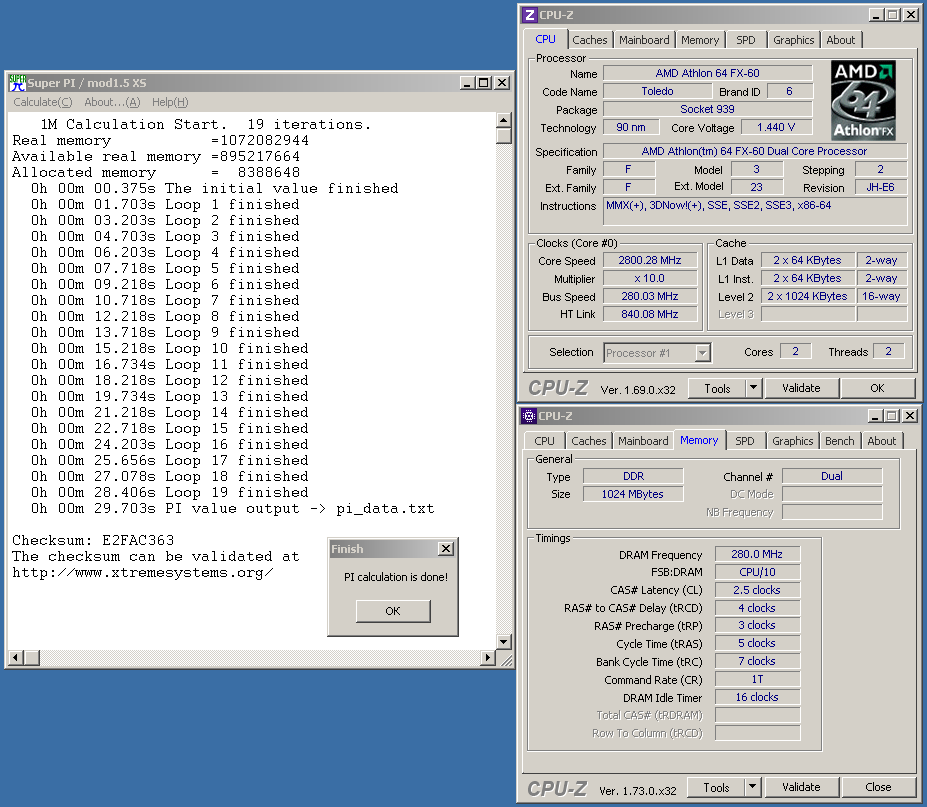Viewport: 927px width, 807px height.
Task: Select the SPD tab in lower CPU-Z
Action: [x=744, y=441]
